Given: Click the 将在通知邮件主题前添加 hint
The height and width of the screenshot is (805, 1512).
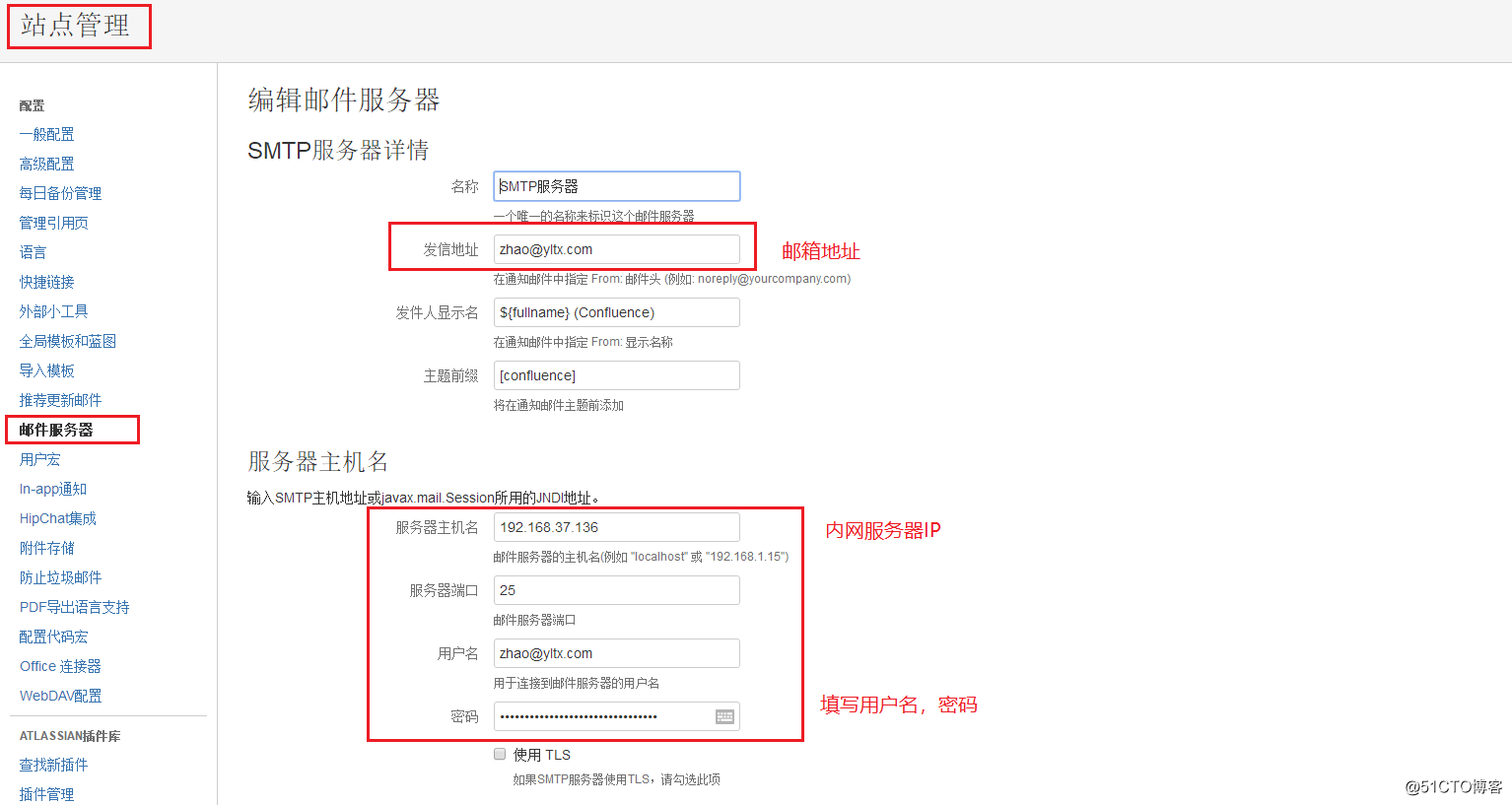Looking at the screenshot, I should [x=559, y=405].
